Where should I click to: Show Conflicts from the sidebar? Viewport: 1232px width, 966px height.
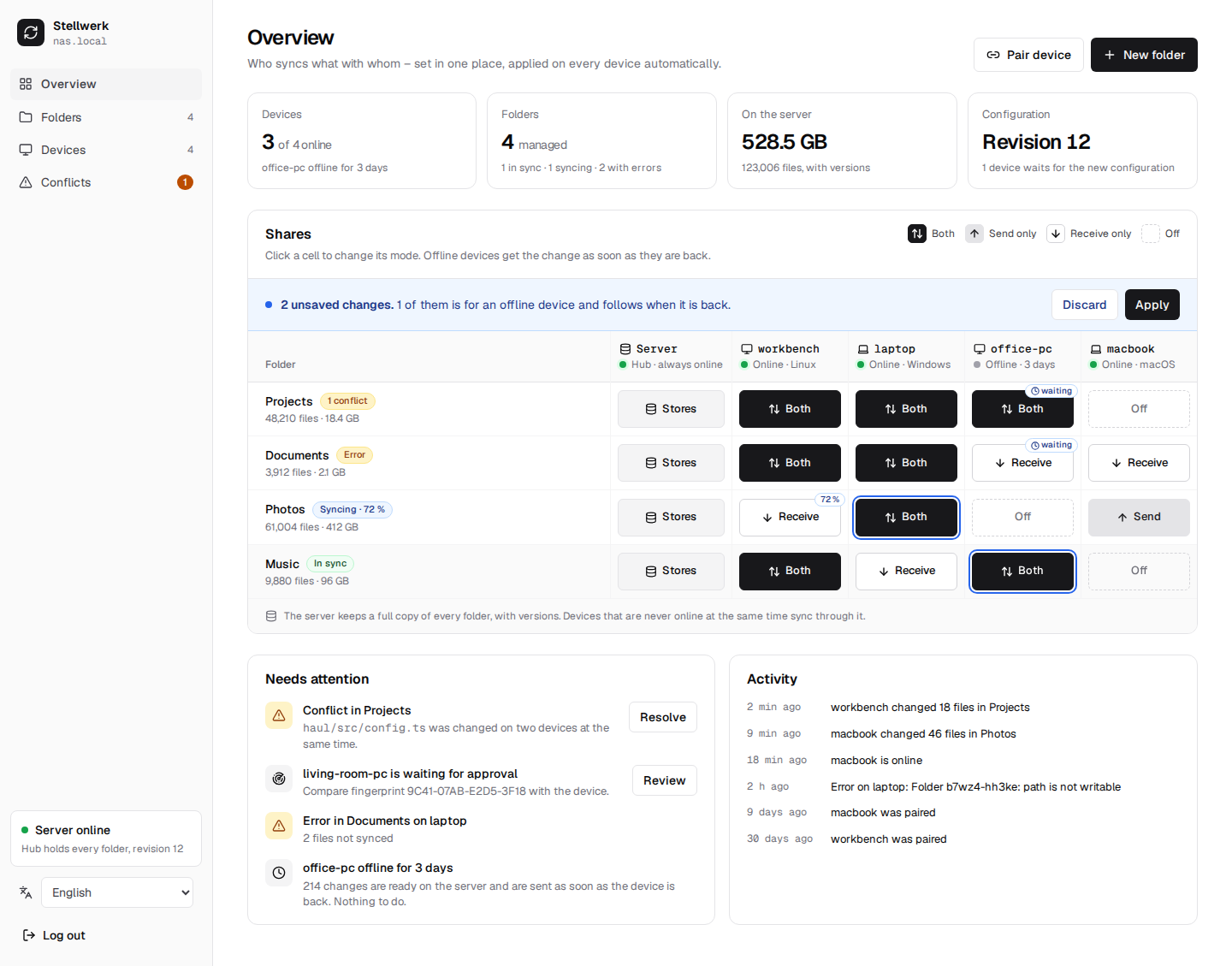[106, 182]
